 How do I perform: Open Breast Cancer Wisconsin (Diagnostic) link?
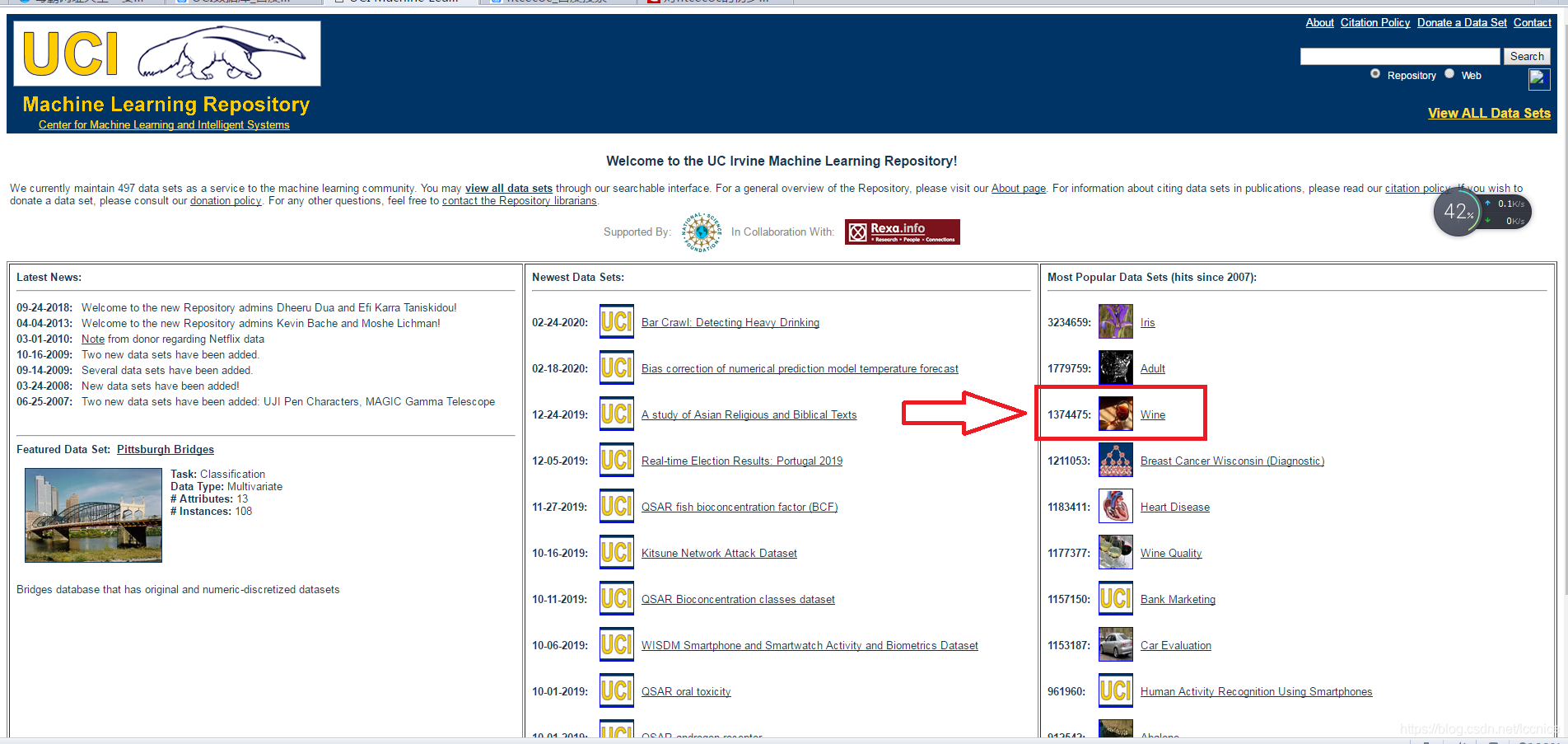[1232, 461]
